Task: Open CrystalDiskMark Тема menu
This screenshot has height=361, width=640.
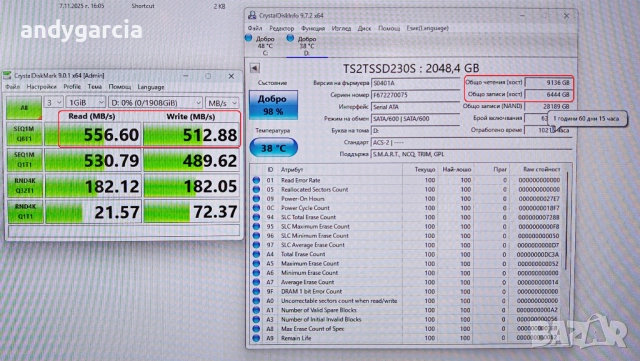Action: 94,87
